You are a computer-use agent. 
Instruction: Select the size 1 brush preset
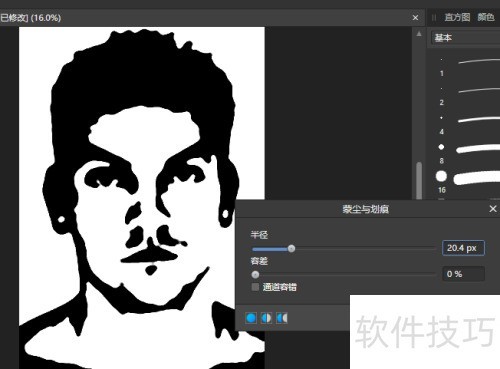470,65
